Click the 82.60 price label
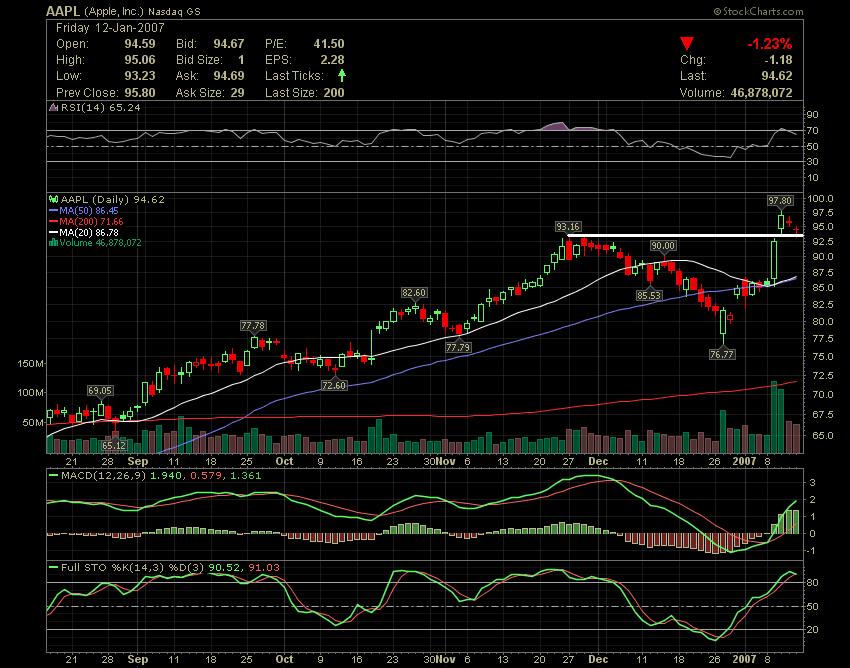 (x=414, y=293)
